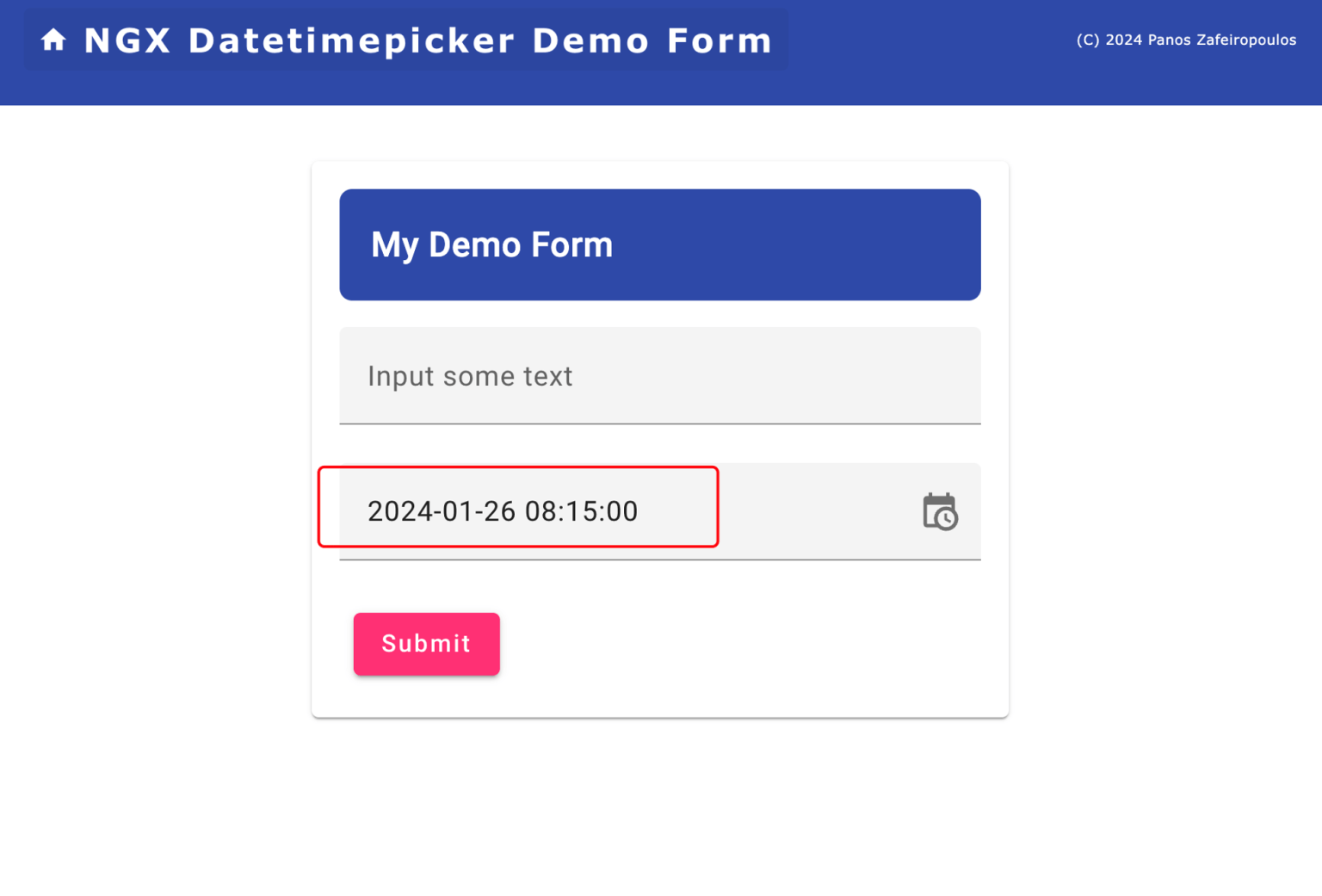This screenshot has height=896, width=1322.
Task: Click the 'NGX Datetimepicker Demo Form' title
Action: [x=426, y=40]
